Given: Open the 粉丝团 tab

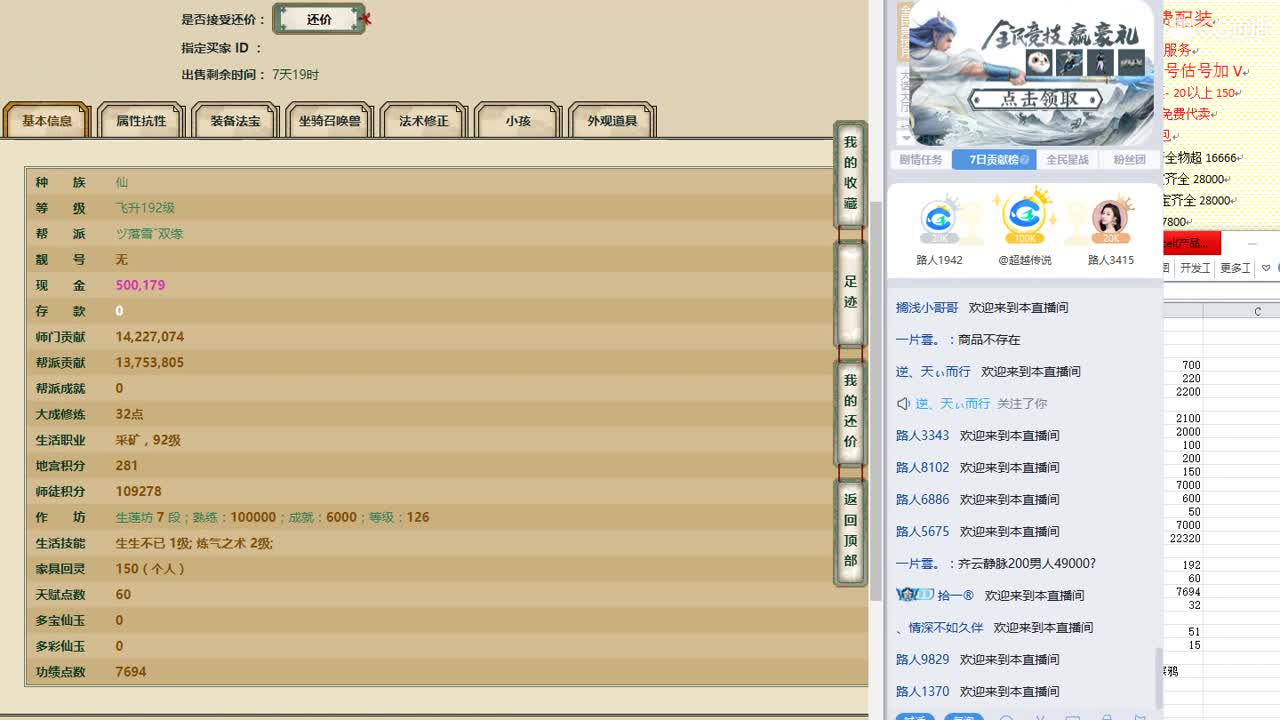Looking at the screenshot, I should coord(1129,160).
